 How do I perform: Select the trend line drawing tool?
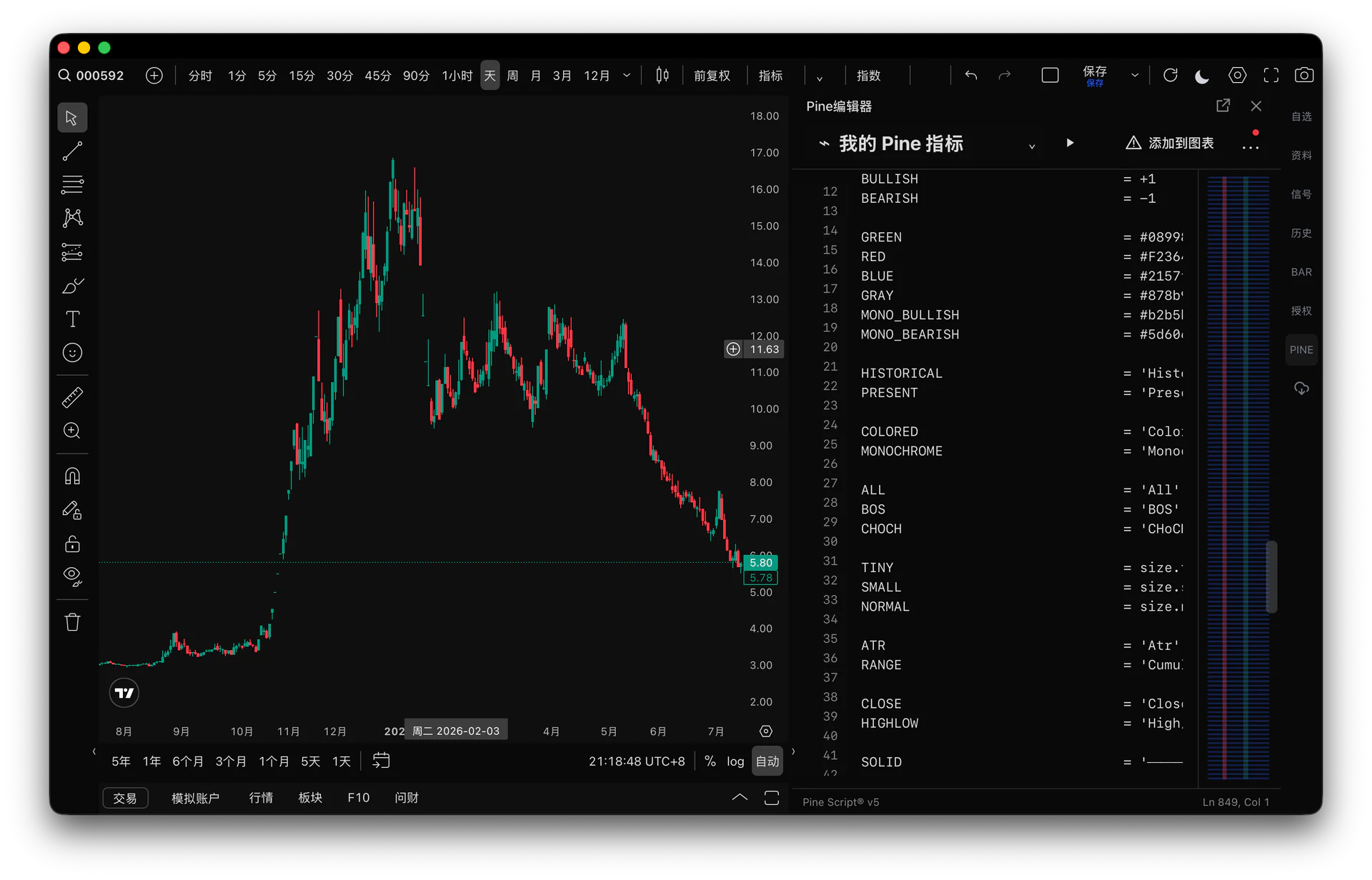(x=72, y=151)
